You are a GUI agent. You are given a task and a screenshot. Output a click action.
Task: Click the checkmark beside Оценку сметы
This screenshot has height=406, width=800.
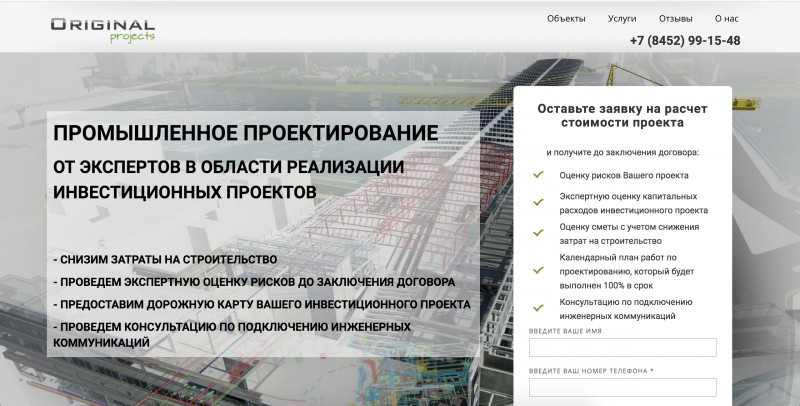(x=538, y=233)
